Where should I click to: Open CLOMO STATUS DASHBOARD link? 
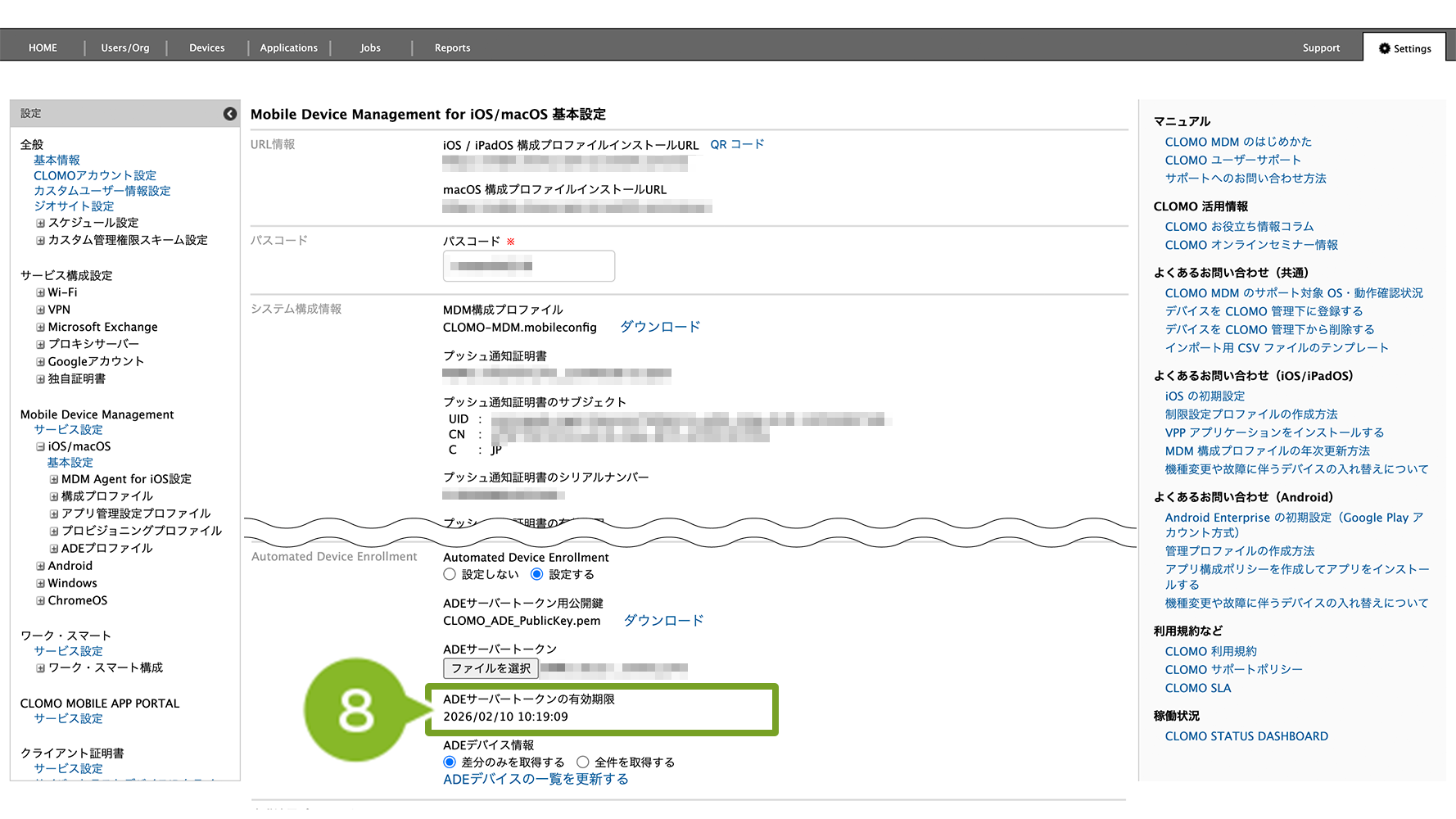(x=1246, y=736)
